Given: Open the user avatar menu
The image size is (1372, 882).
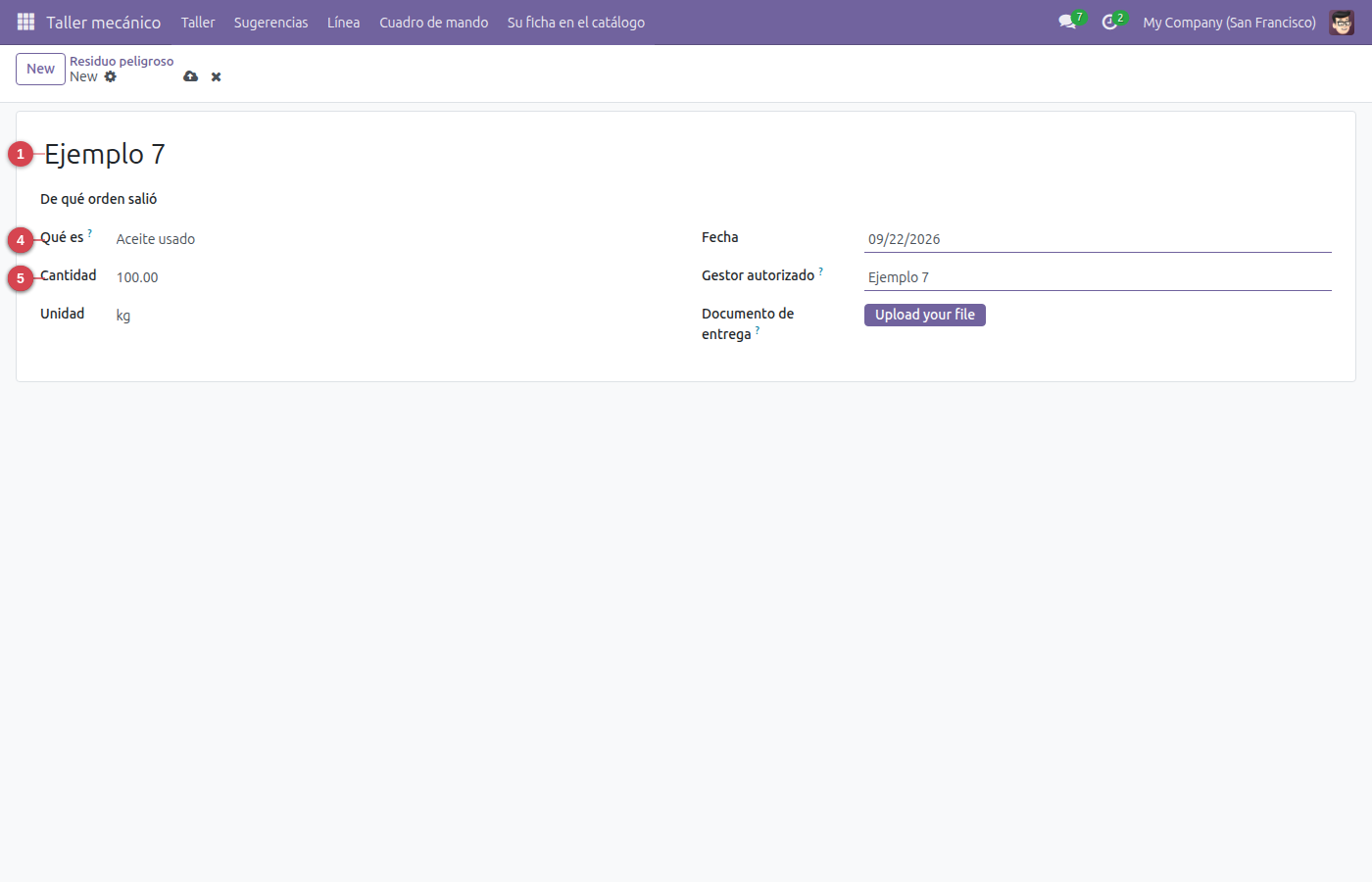Looking at the screenshot, I should coord(1342,22).
